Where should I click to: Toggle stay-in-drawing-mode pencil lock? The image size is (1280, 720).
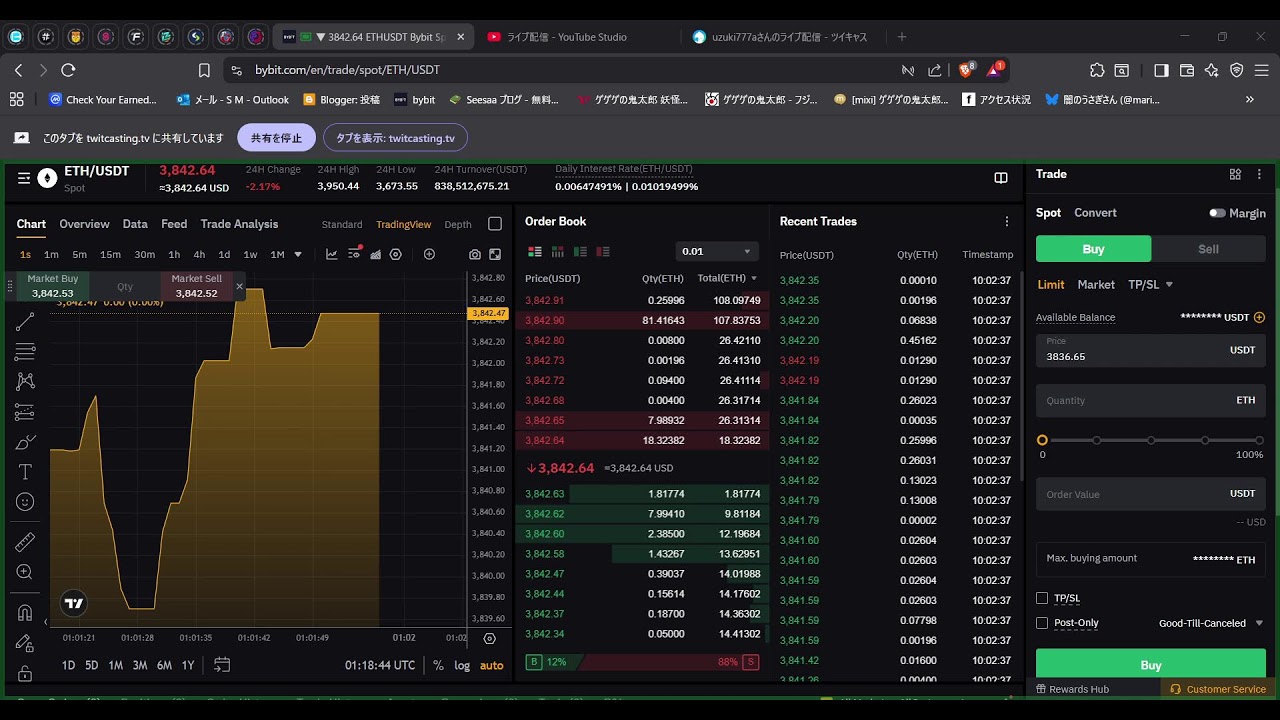click(x=25, y=642)
